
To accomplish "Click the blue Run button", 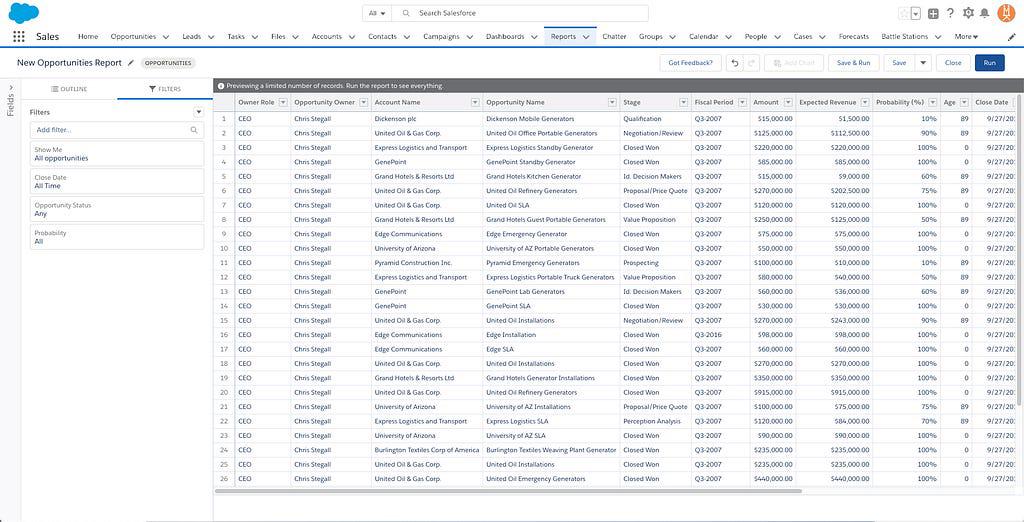I will (989, 63).
